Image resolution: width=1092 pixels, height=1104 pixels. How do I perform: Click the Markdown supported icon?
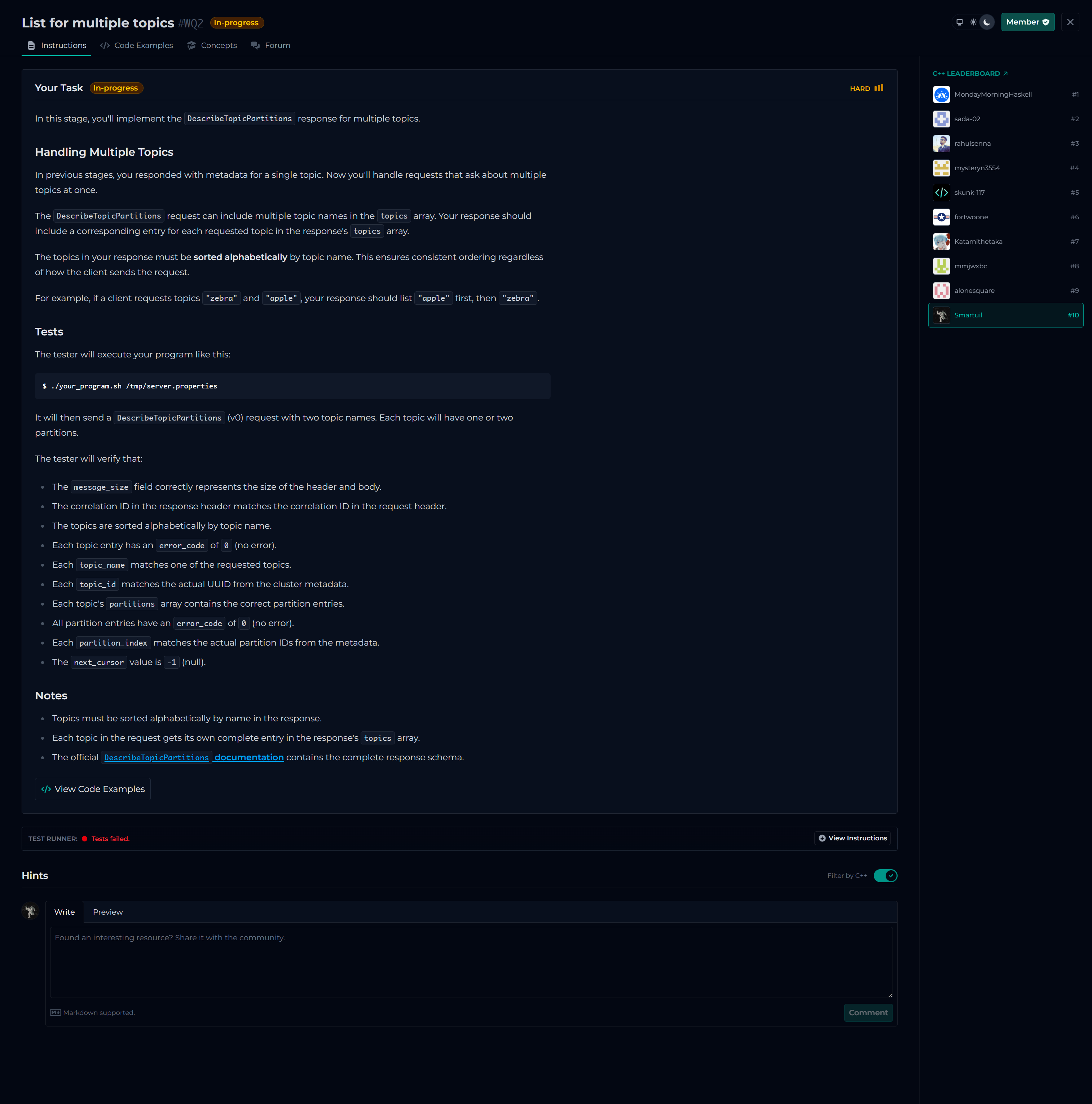(56, 1013)
